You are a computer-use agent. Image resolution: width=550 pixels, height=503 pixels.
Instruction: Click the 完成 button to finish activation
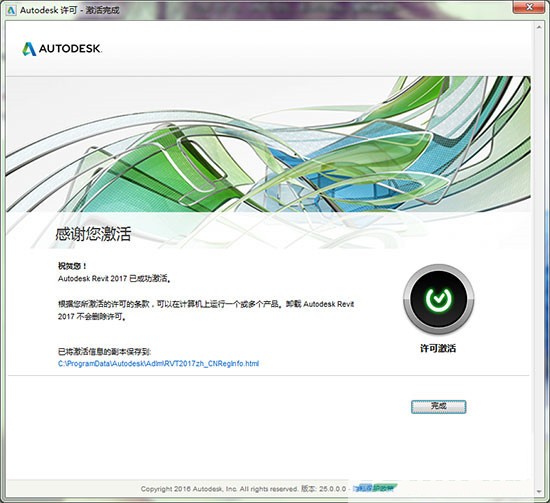[x=438, y=407]
